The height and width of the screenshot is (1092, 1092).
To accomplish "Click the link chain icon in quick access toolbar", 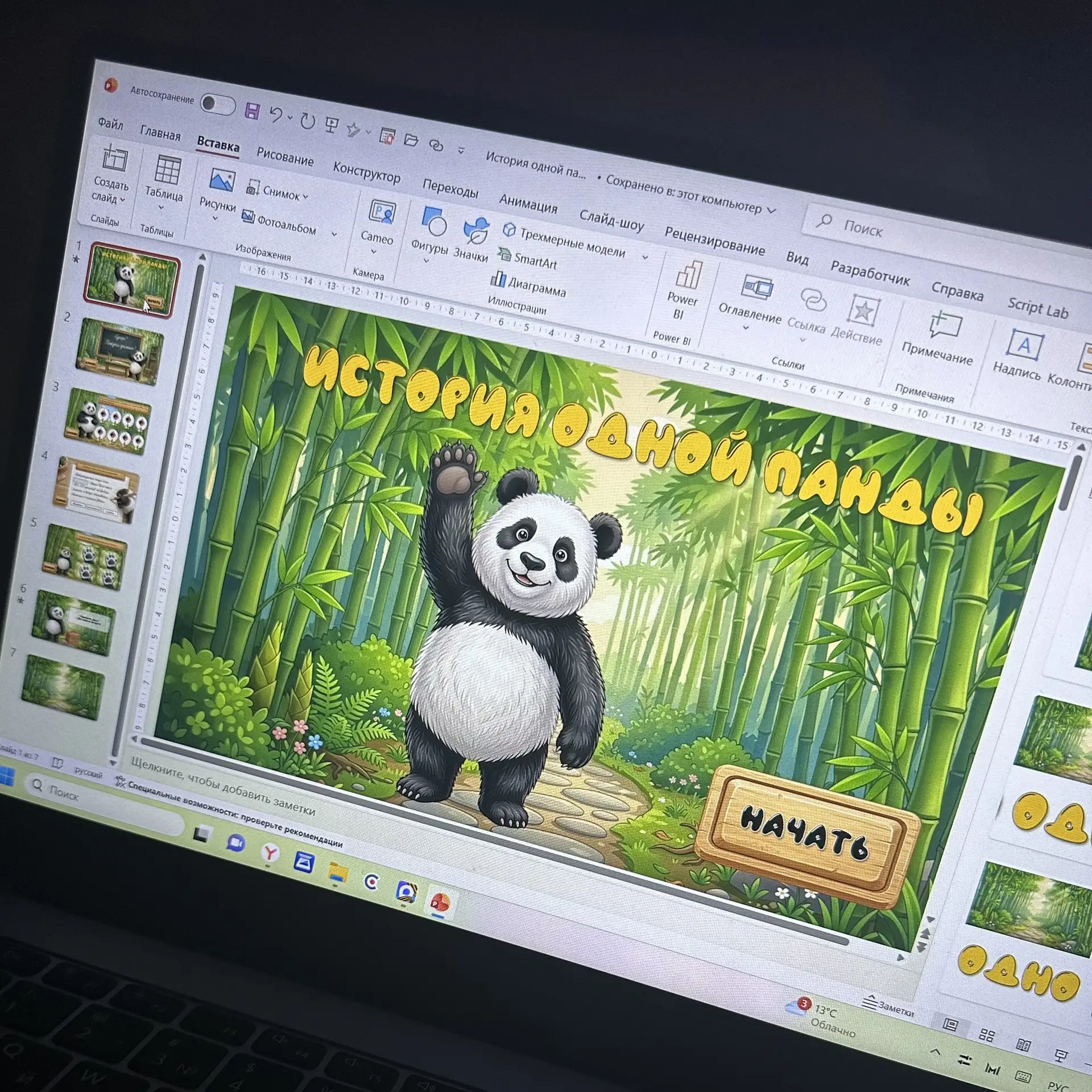I will pyautogui.click(x=436, y=145).
